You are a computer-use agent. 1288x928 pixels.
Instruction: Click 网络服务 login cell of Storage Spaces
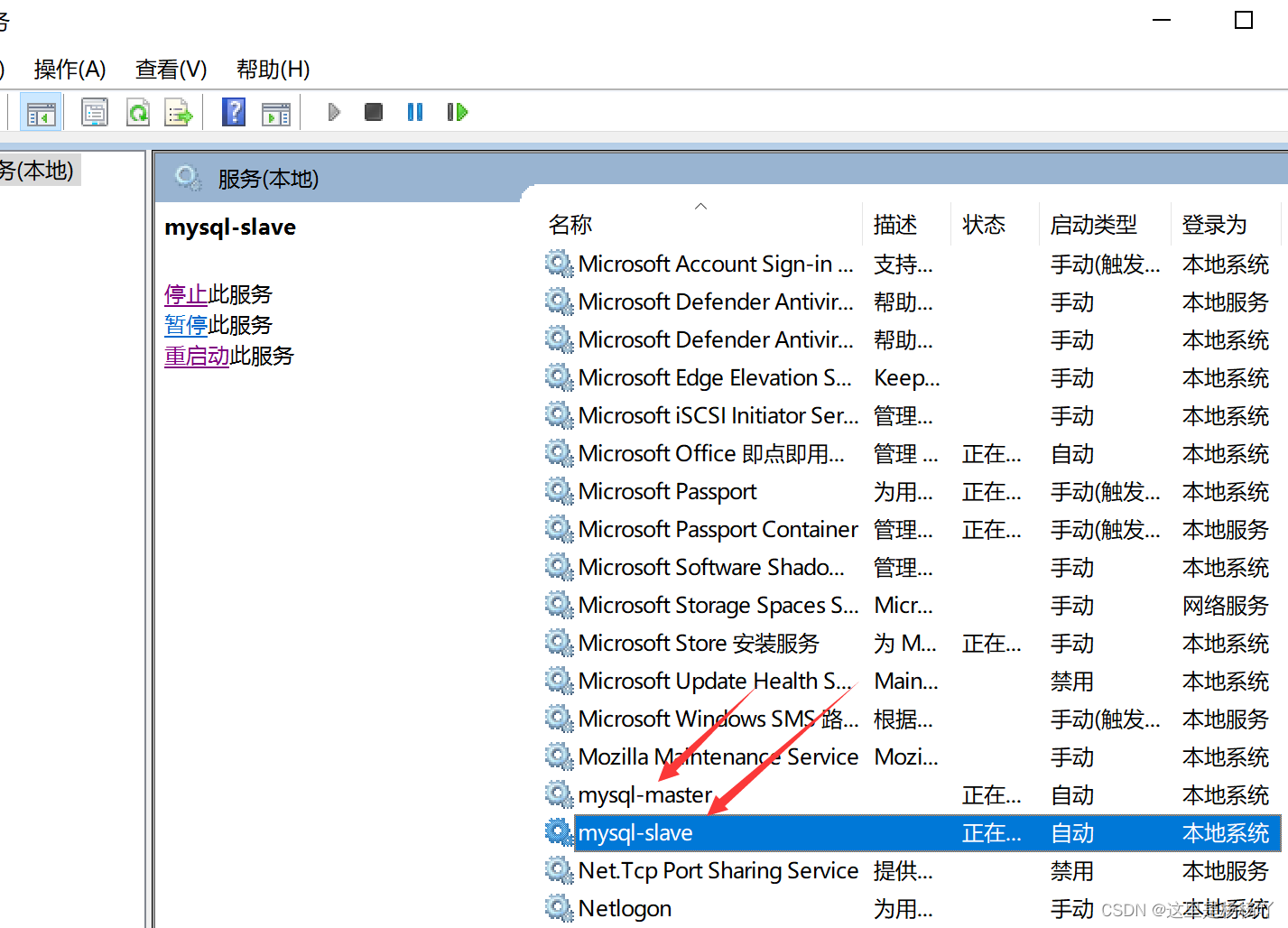click(1226, 605)
